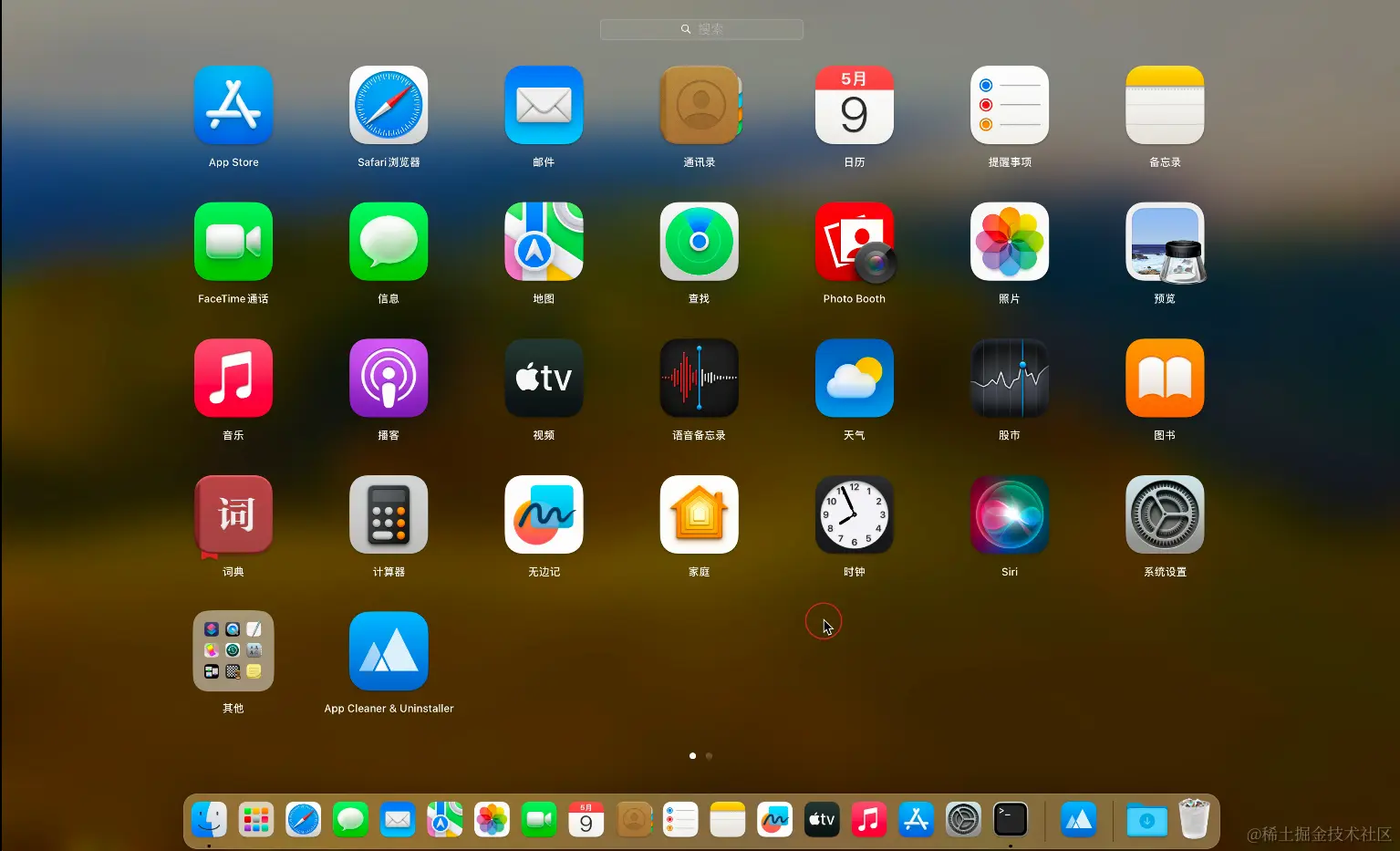Open Music from the Dock

(x=869, y=820)
